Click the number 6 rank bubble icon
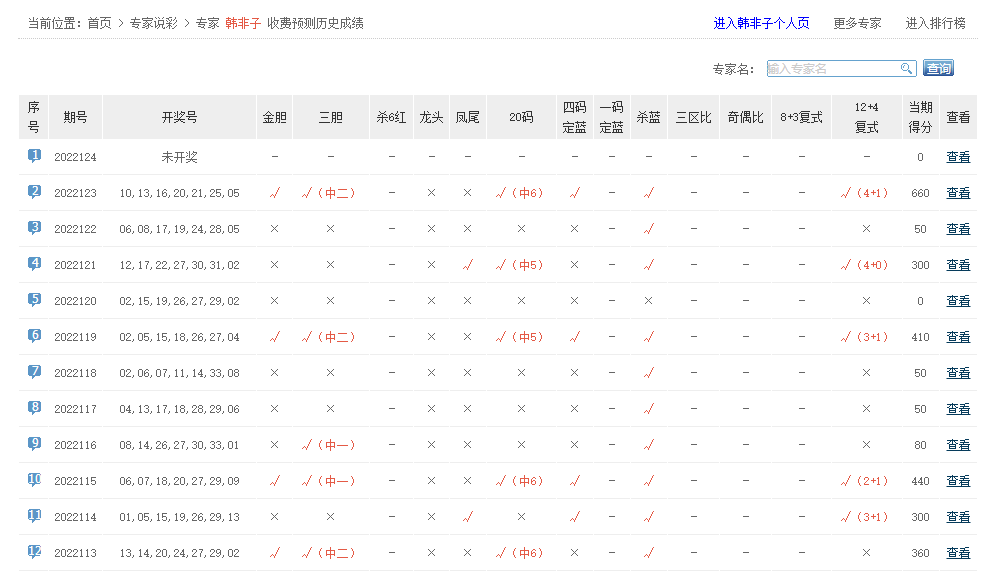 [x=34, y=336]
